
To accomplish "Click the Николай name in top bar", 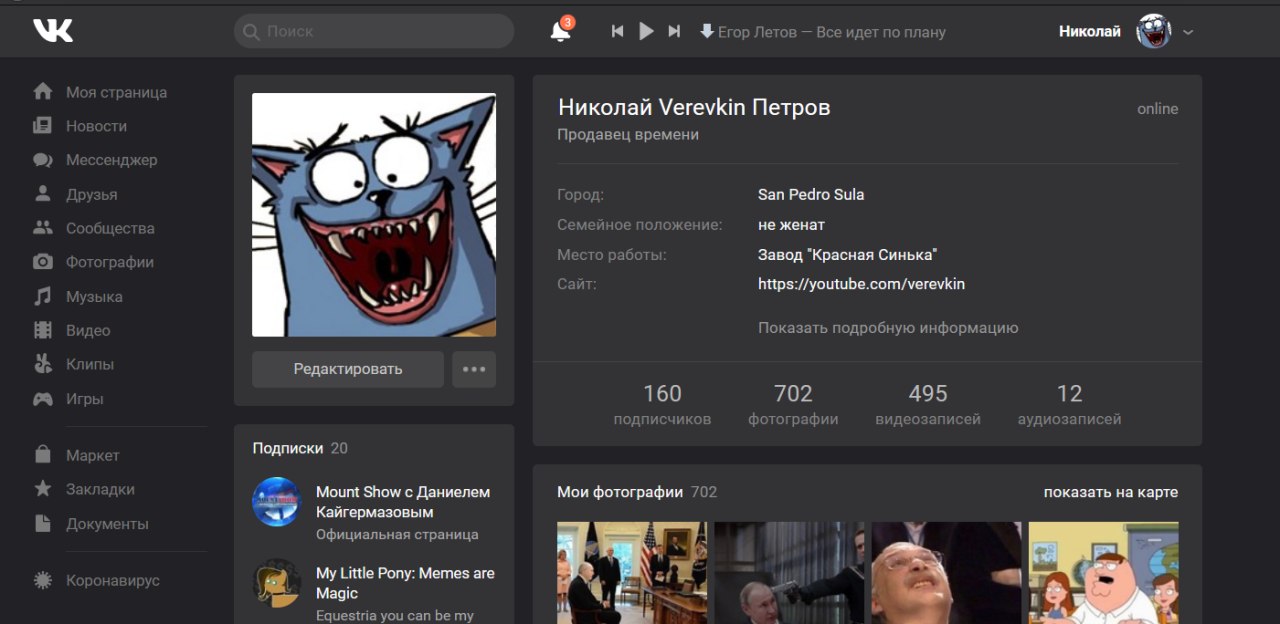I will [1090, 31].
